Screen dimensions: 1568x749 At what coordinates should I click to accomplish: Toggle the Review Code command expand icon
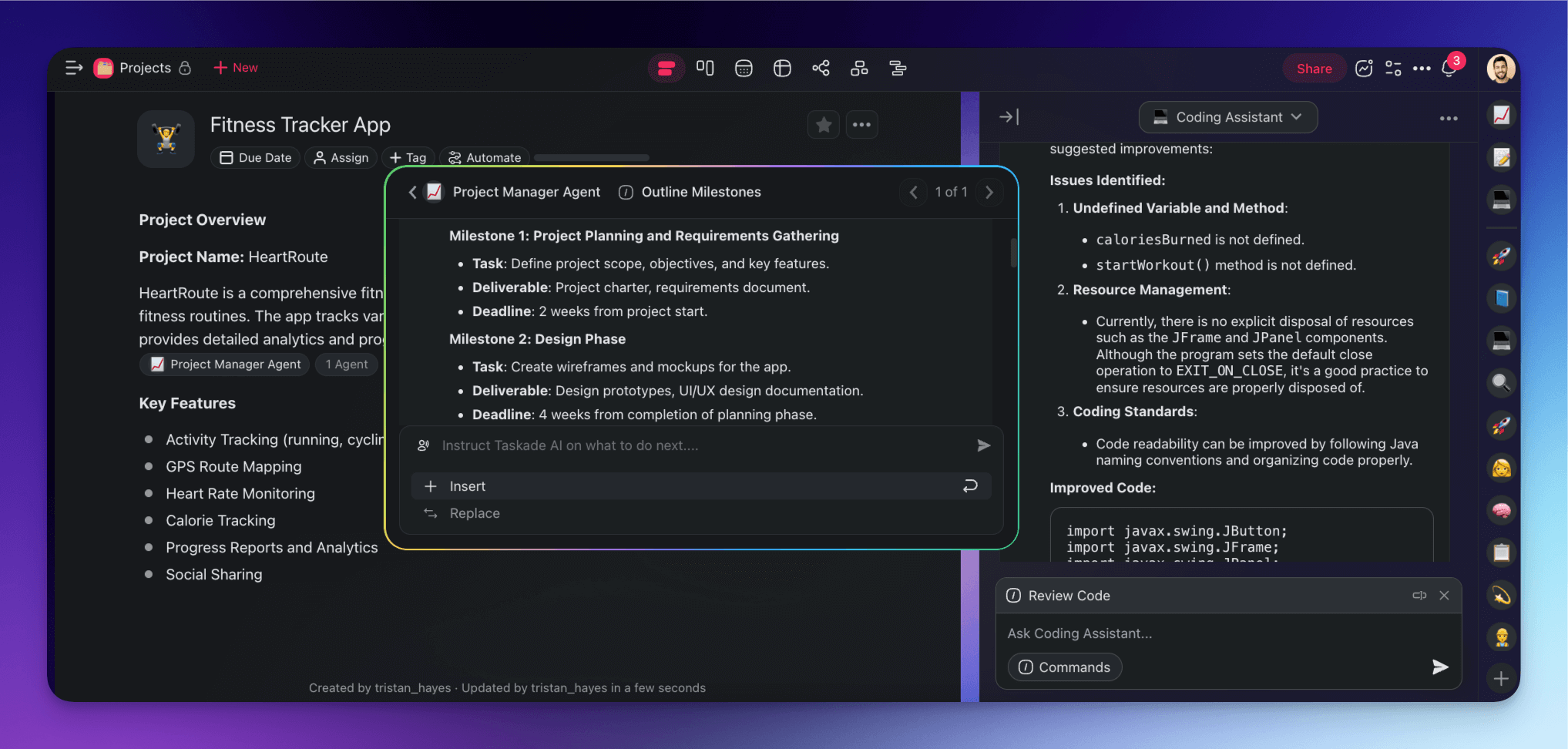pyautogui.click(x=1419, y=596)
